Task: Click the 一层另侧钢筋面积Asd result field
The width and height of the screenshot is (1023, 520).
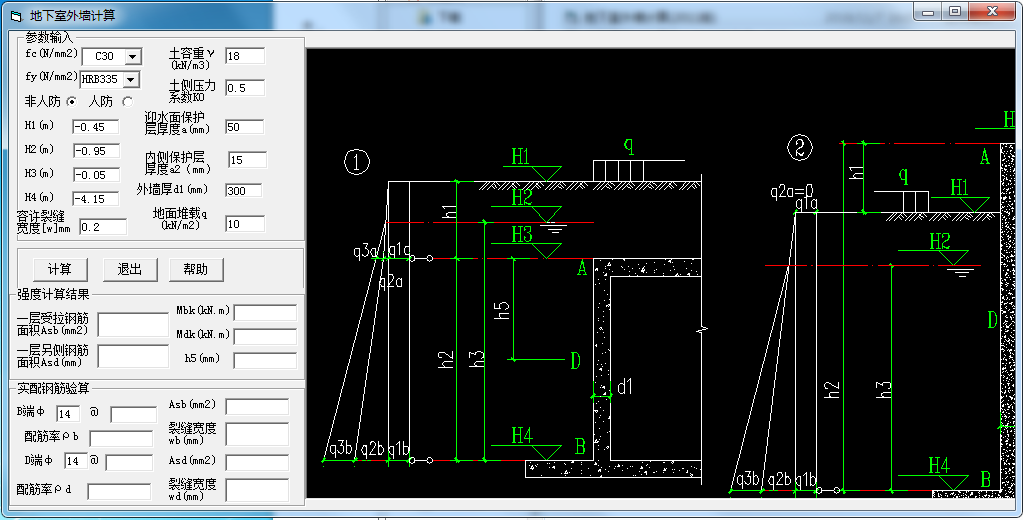Action: point(133,356)
